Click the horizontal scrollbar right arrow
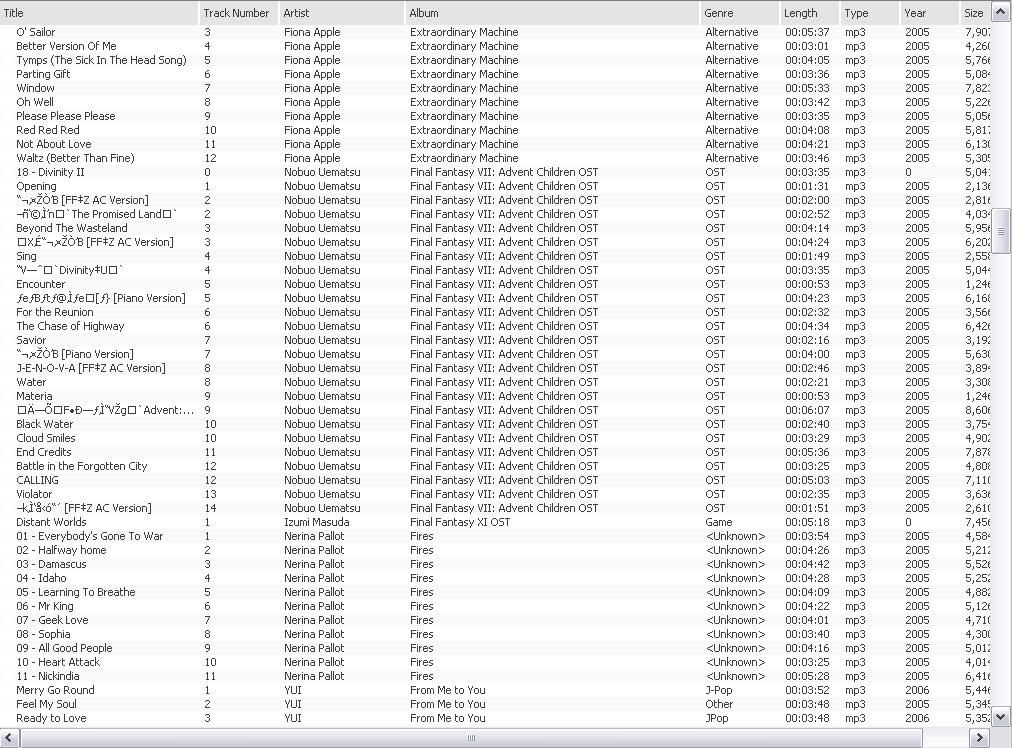 (979, 738)
